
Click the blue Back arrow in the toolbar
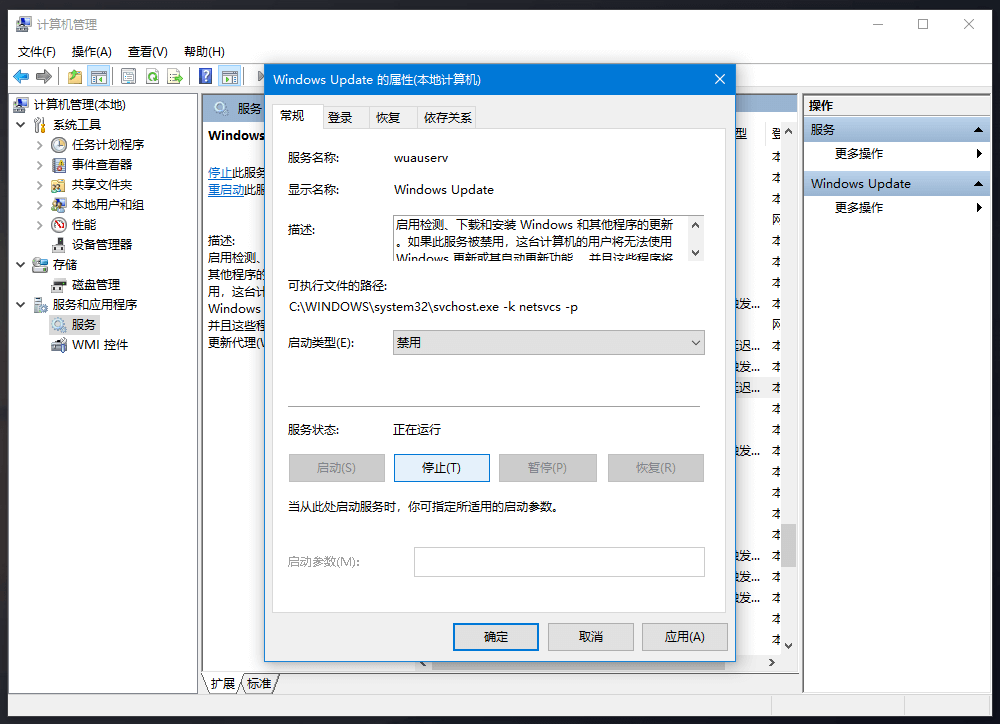tap(21, 77)
